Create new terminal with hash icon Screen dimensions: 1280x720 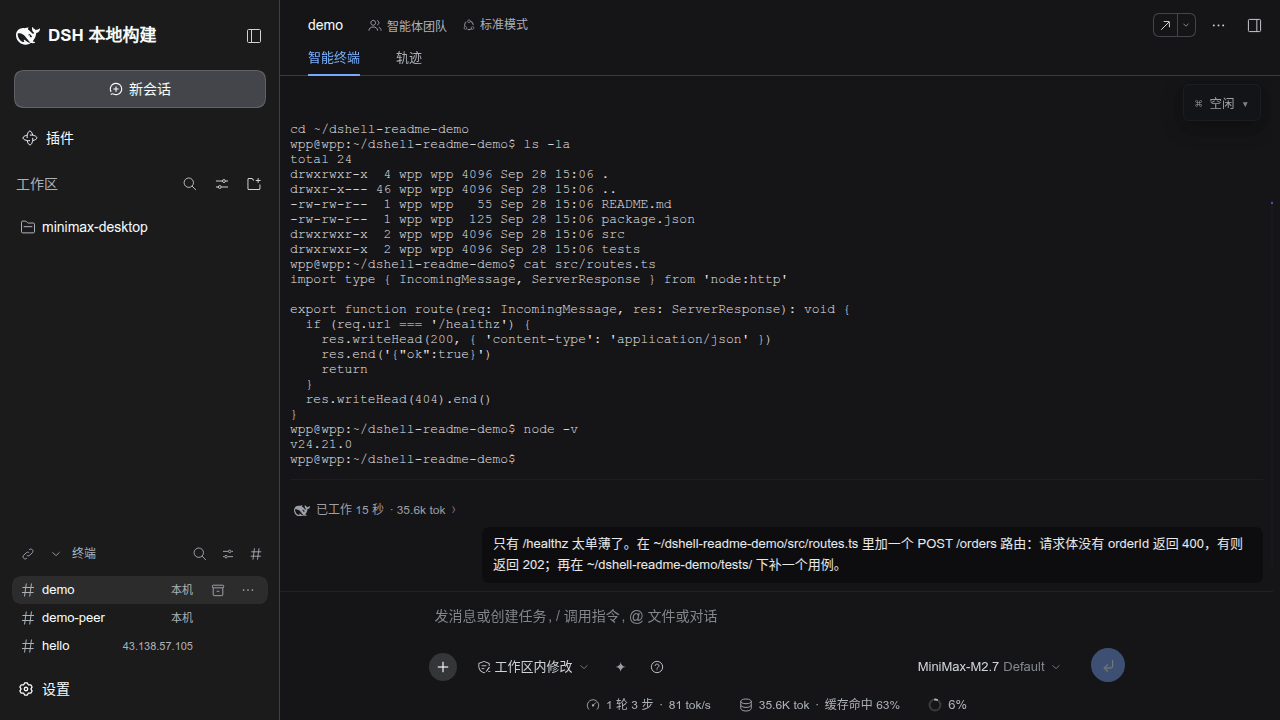(x=256, y=553)
